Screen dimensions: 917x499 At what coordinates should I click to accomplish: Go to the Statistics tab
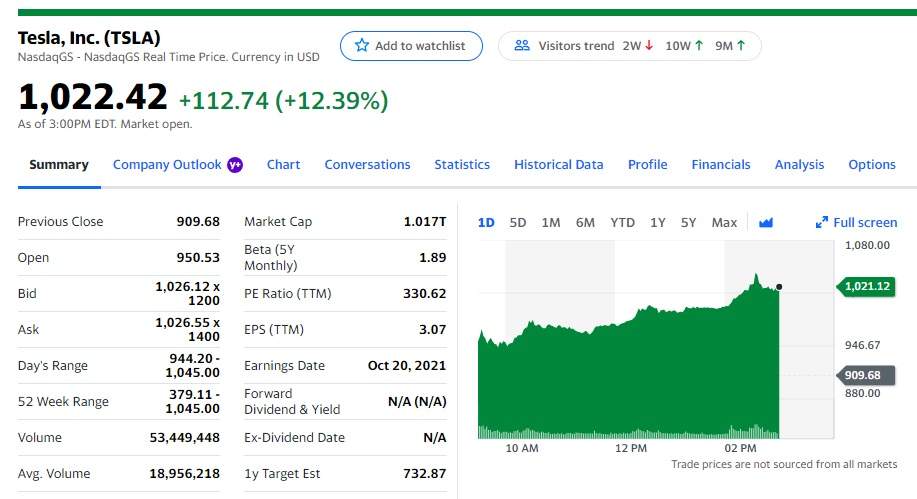pyautogui.click(x=462, y=164)
